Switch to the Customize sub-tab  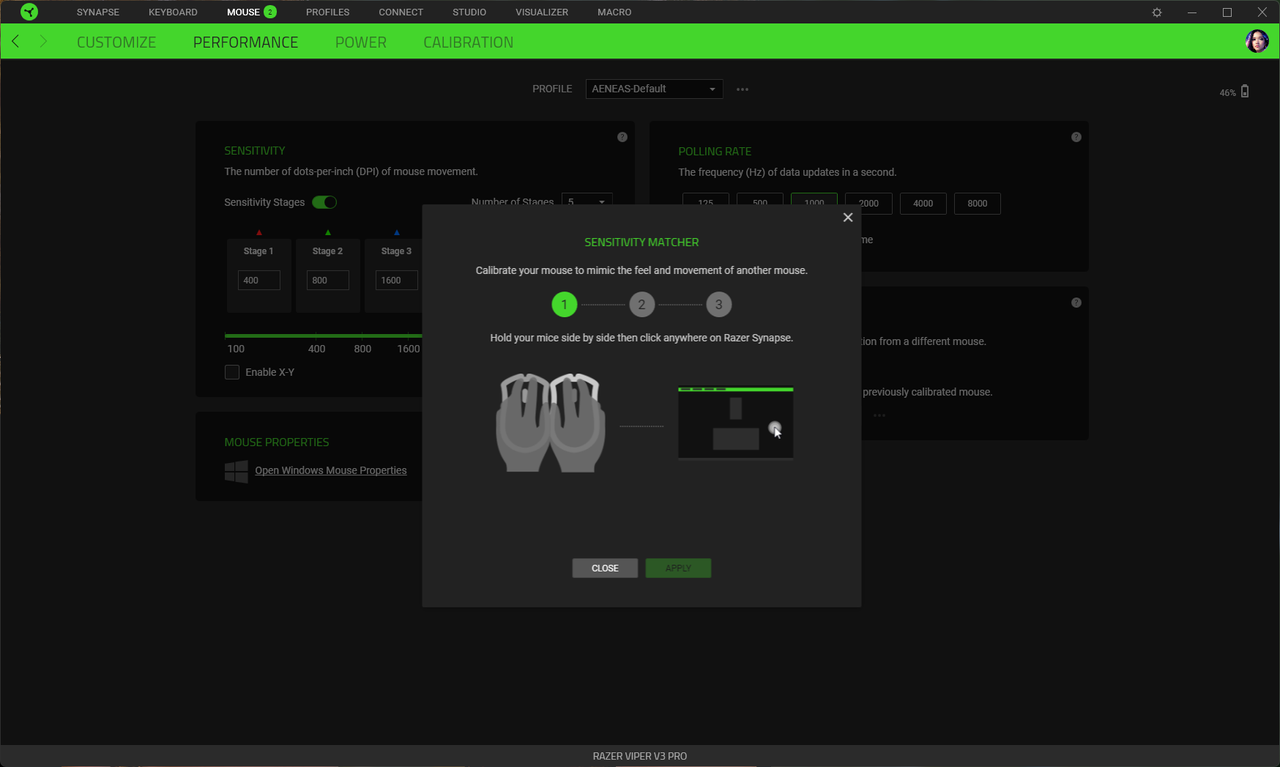click(x=116, y=42)
